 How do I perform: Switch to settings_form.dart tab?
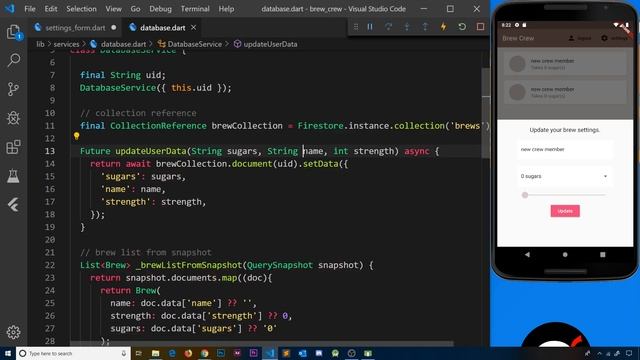coord(76,27)
